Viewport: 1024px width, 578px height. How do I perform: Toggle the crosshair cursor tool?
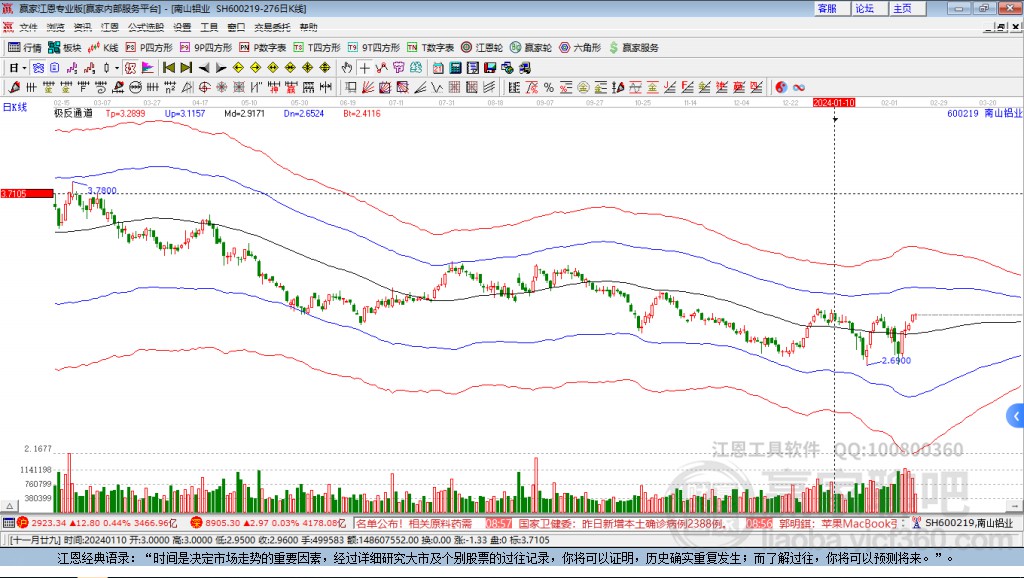tap(365, 67)
